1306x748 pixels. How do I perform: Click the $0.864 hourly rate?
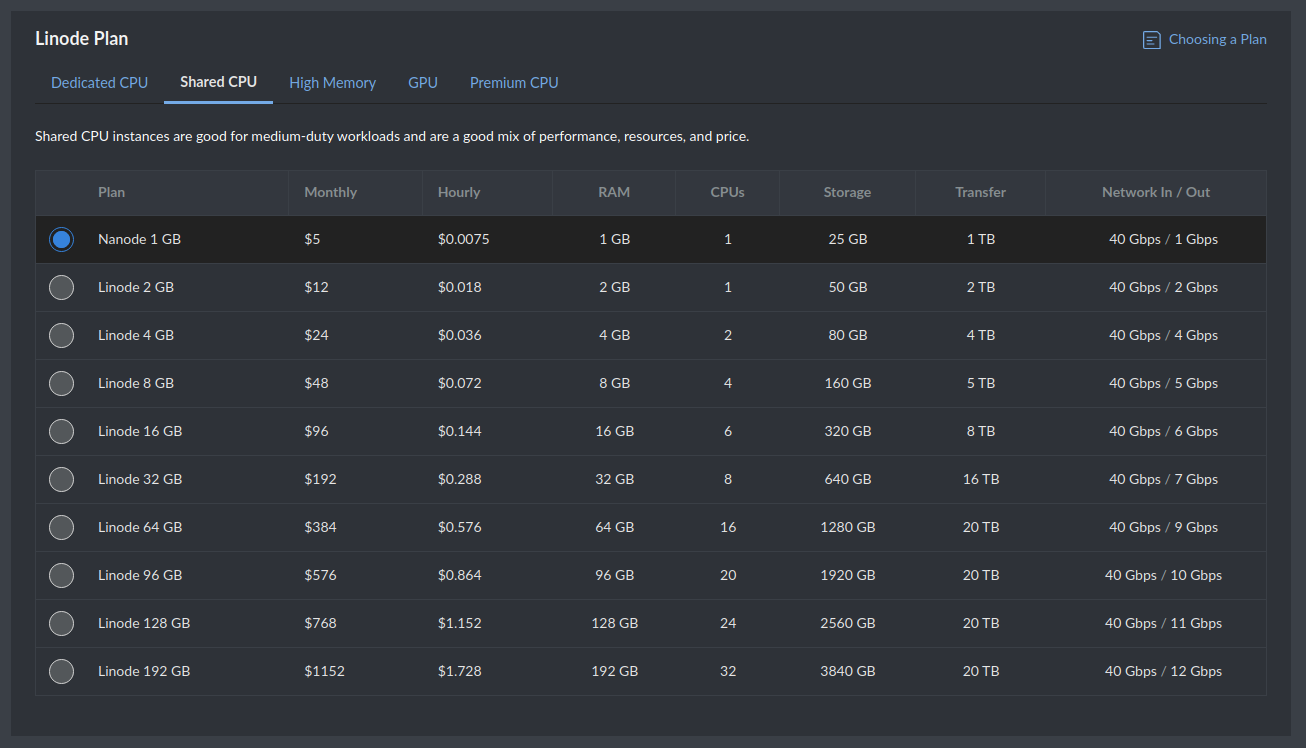(x=459, y=576)
